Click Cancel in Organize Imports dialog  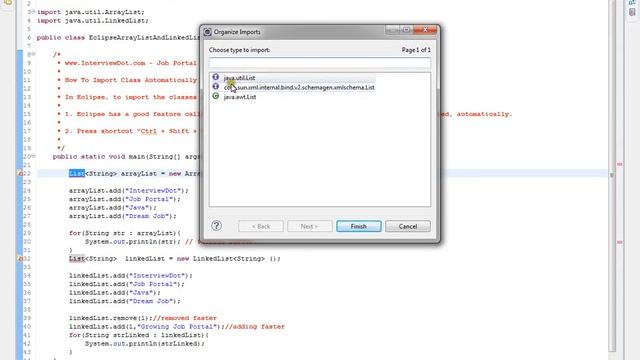coord(408,226)
